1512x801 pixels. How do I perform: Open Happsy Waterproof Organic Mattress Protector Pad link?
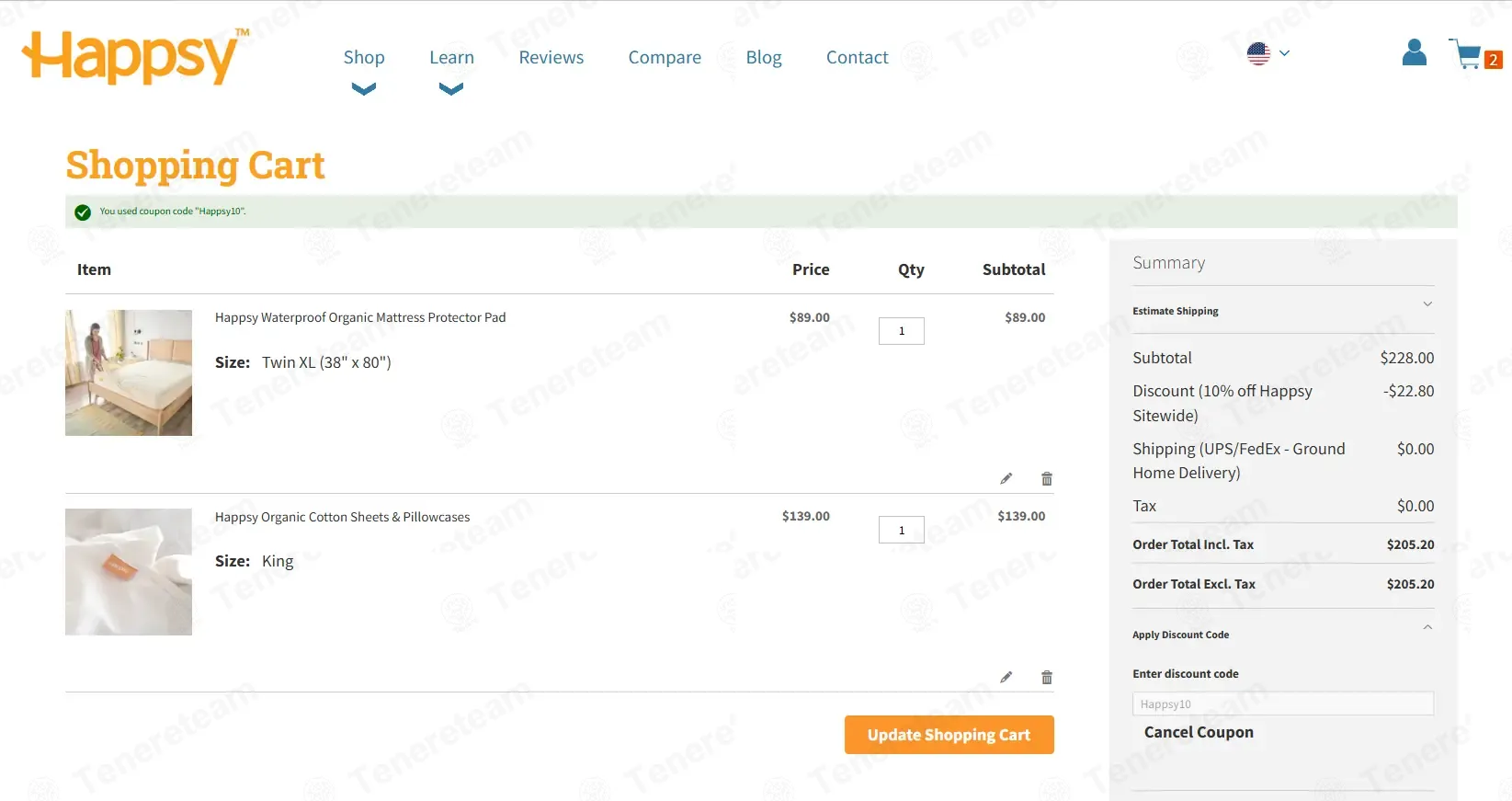tap(360, 317)
